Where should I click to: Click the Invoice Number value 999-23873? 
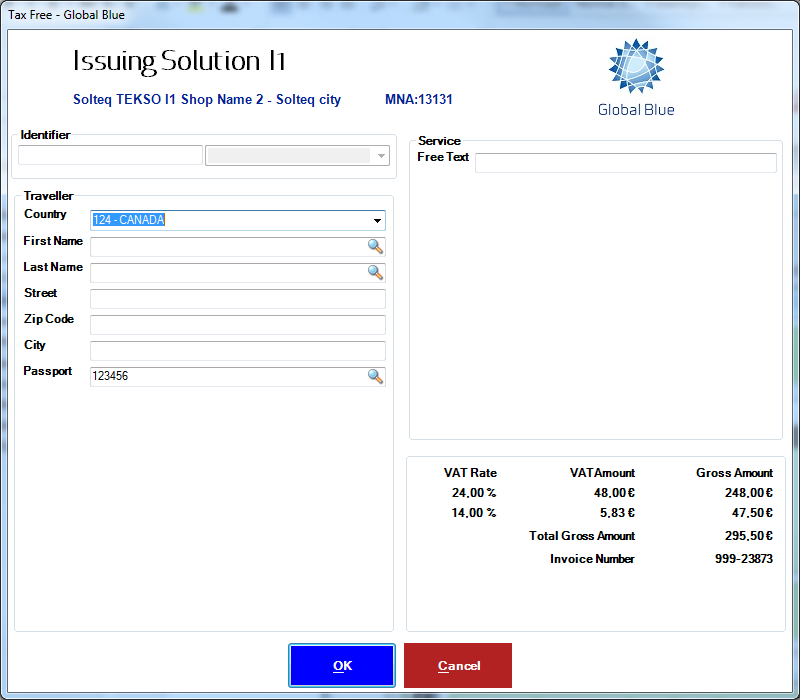[x=741, y=559]
